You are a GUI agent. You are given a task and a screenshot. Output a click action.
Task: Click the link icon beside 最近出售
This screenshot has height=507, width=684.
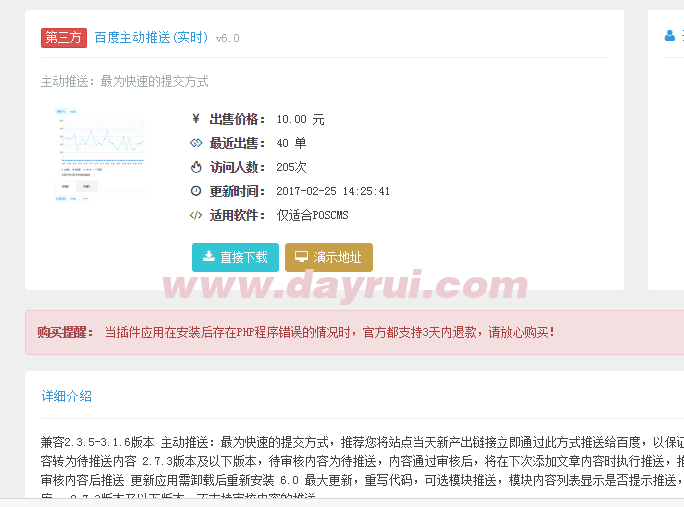pos(196,143)
